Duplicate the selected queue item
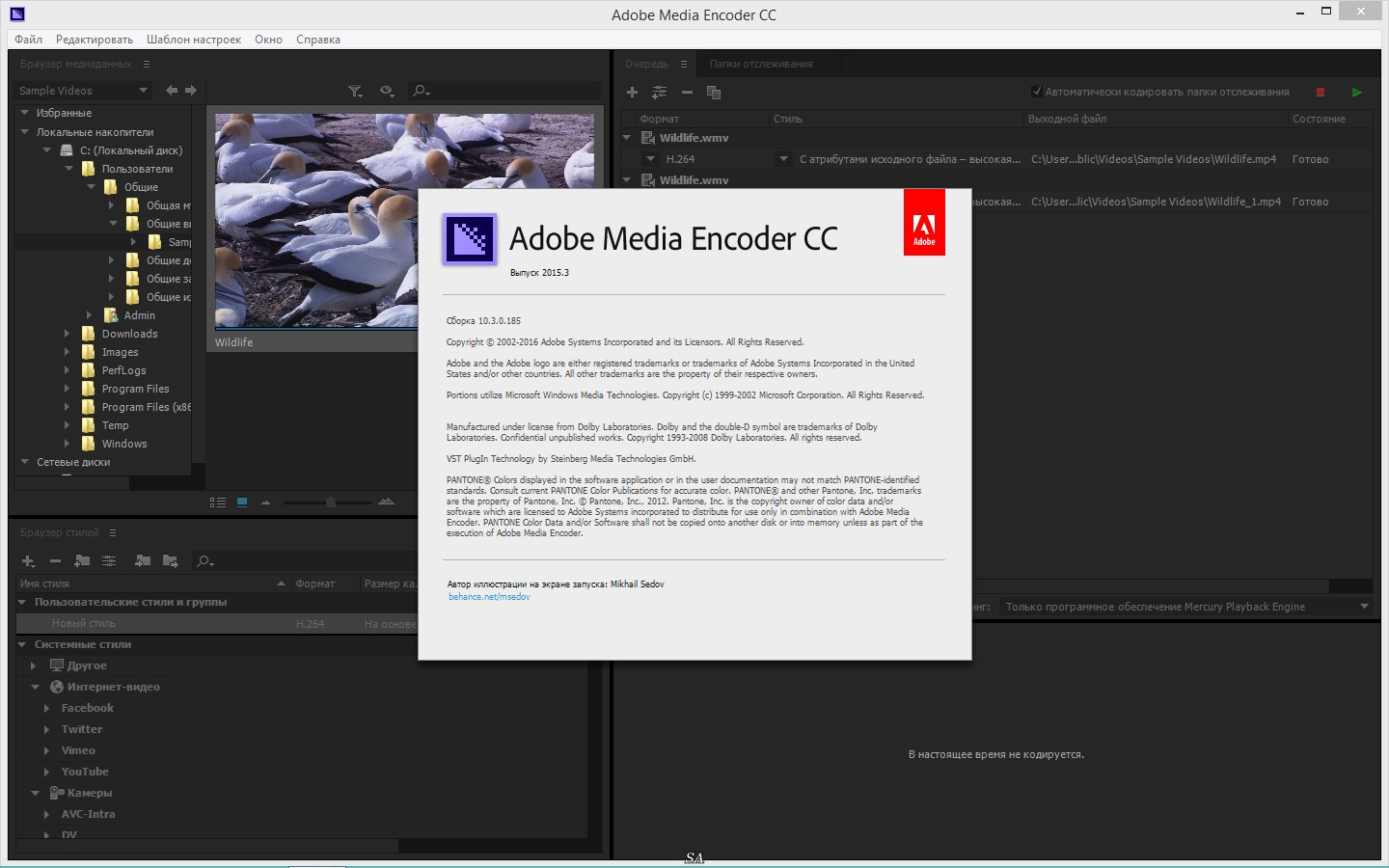Image resolution: width=1389 pixels, height=868 pixels. coord(714,93)
